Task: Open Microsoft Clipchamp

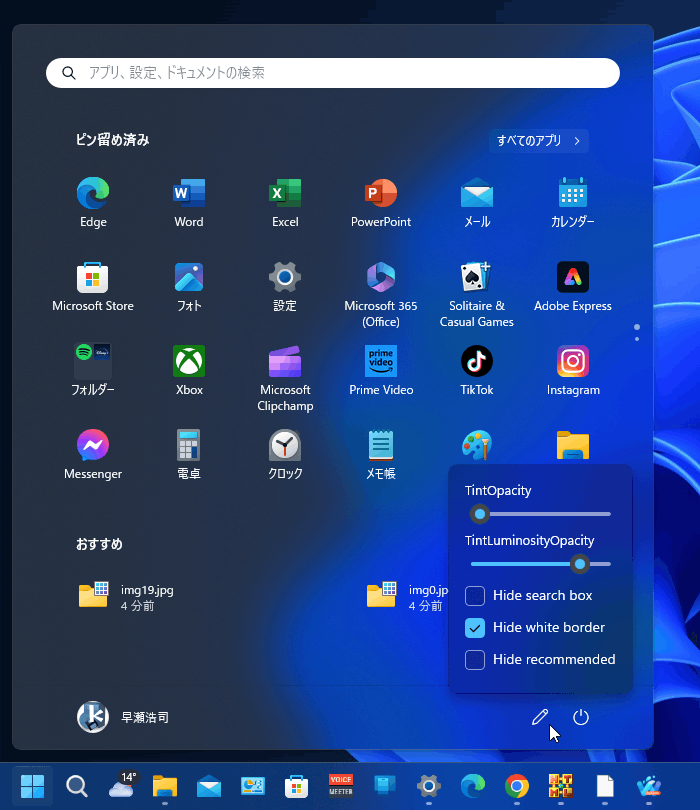Action: click(285, 378)
